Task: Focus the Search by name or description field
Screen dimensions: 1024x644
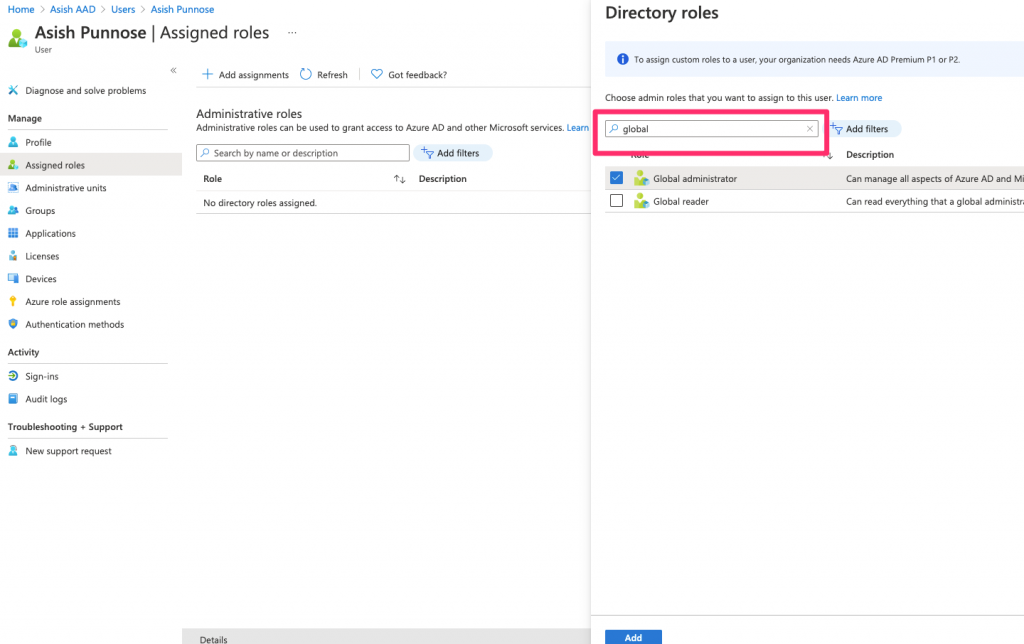Action: [302, 153]
